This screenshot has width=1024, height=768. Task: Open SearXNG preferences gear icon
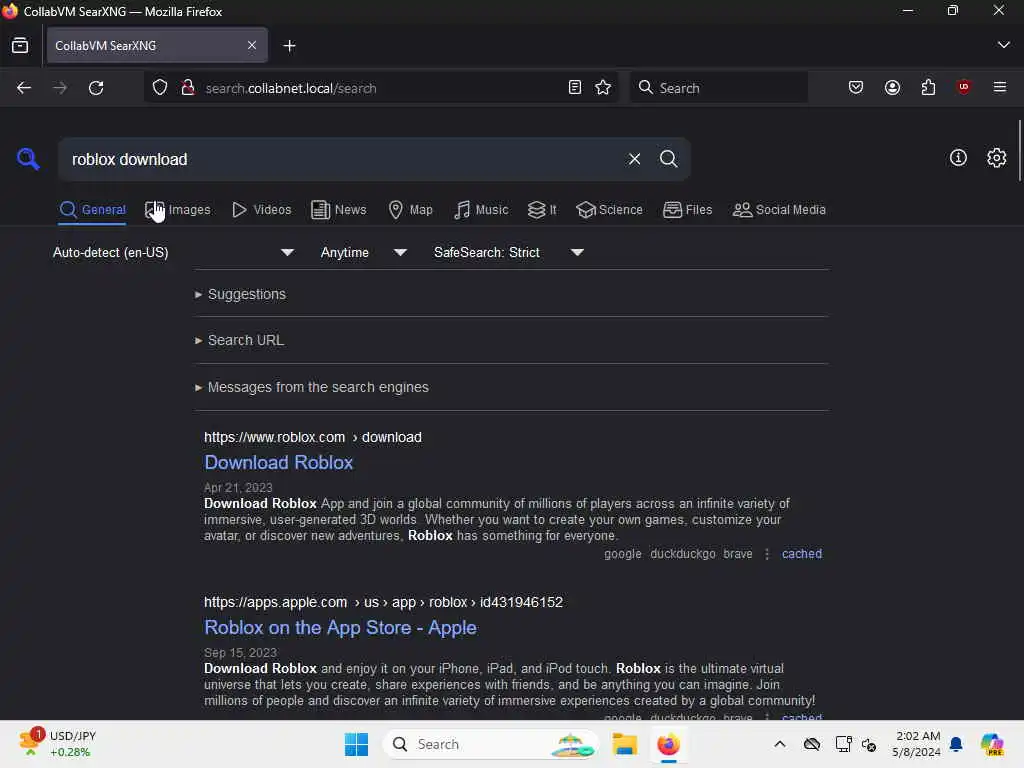point(996,158)
